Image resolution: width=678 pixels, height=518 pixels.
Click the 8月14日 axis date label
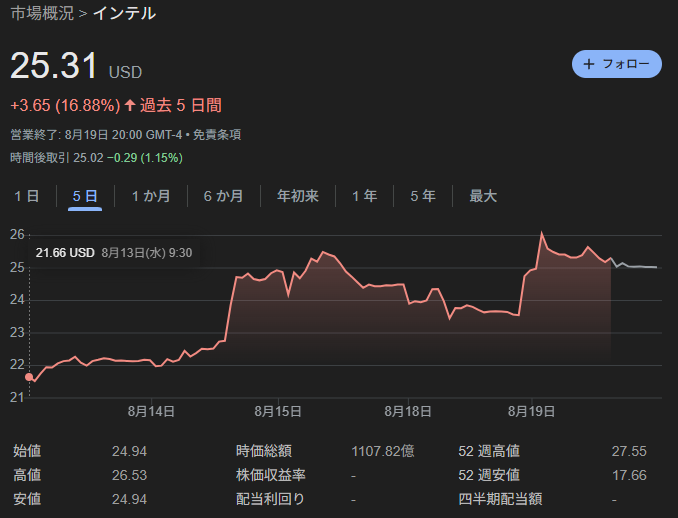tap(151, 411)
